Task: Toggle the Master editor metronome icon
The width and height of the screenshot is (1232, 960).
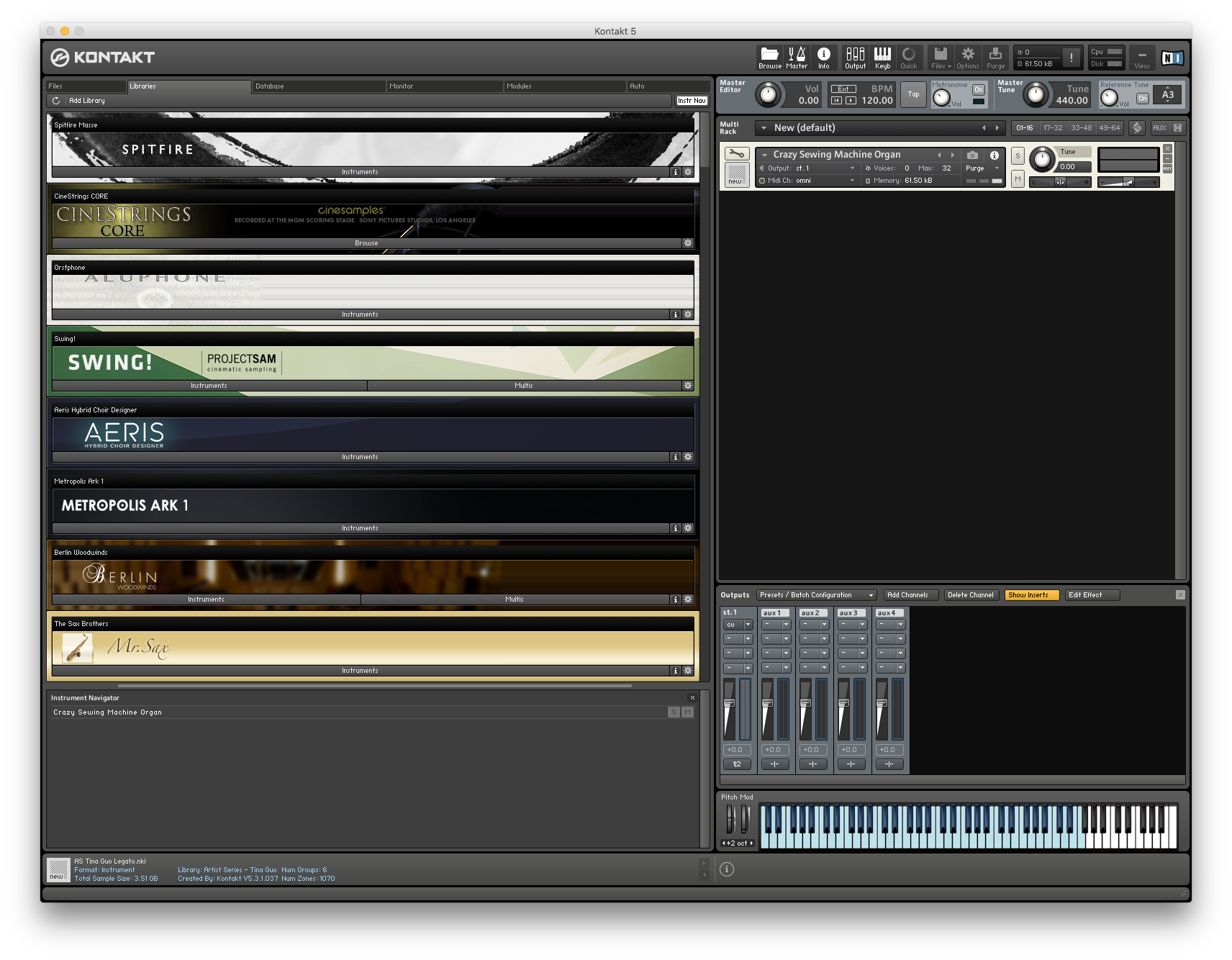Action: [x=797, y=57]
